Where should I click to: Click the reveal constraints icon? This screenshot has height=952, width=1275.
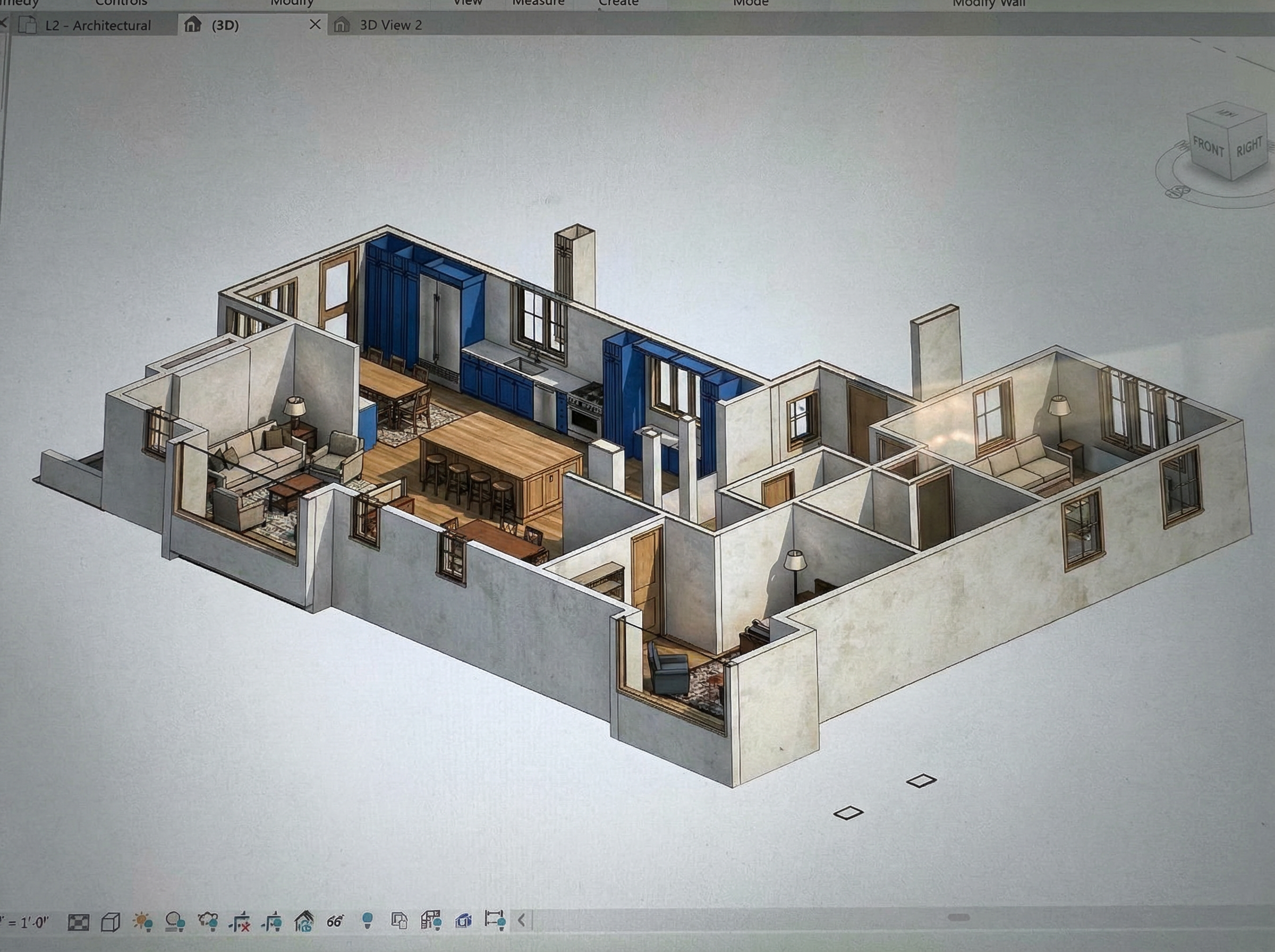pyautogui.click(x=495, y=920)
